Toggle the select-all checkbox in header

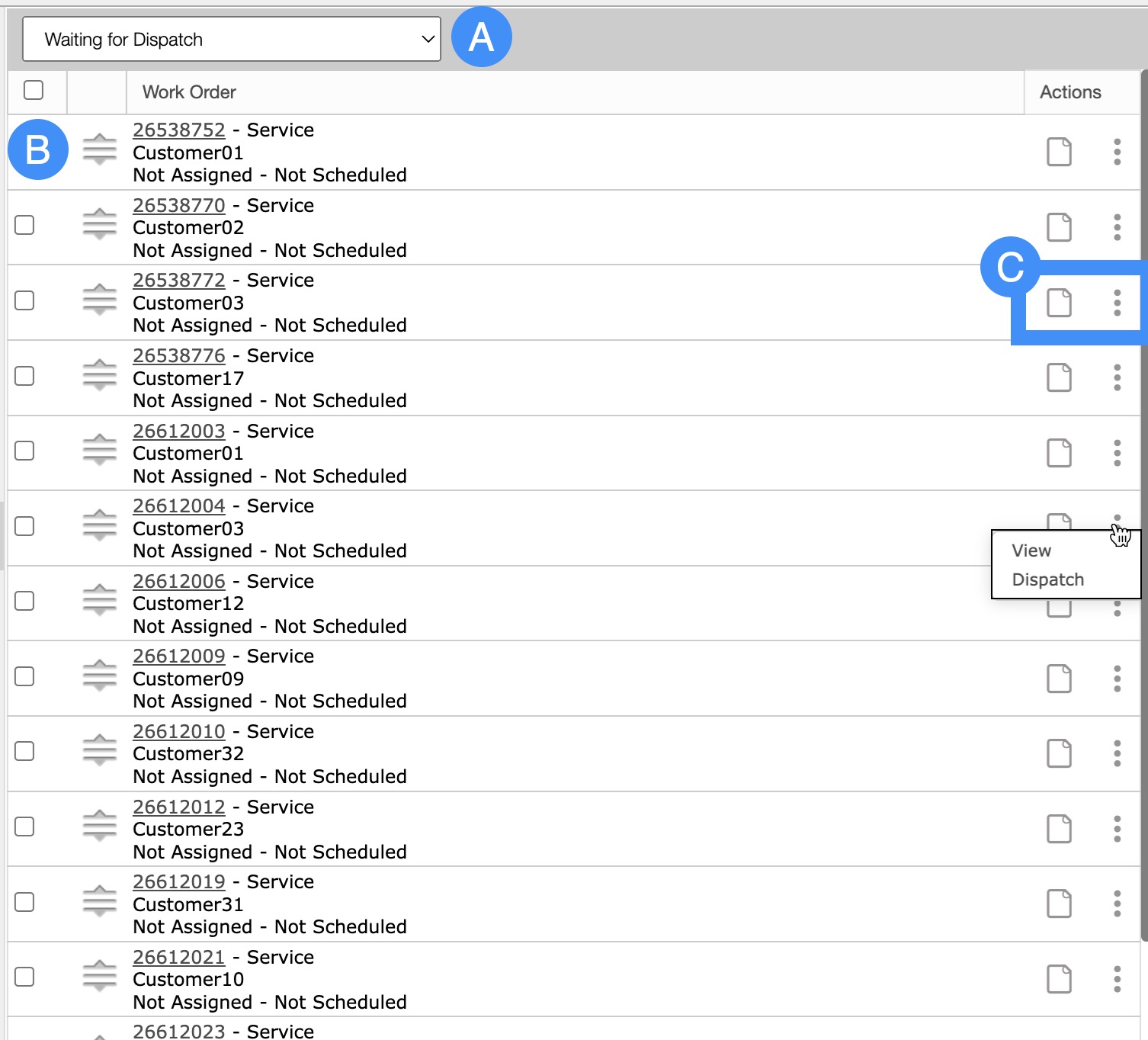pyautogui.click(x=34, y=90)
